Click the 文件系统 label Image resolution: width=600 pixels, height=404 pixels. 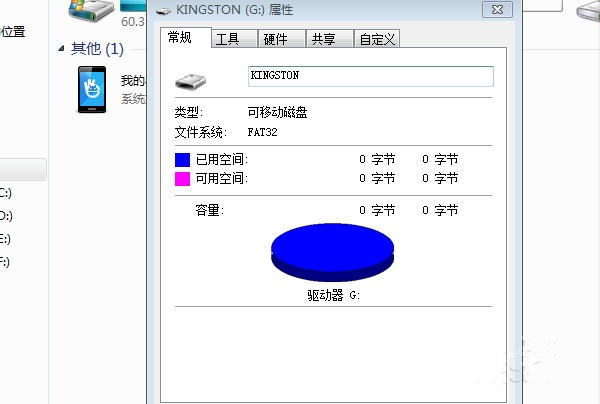201,132
